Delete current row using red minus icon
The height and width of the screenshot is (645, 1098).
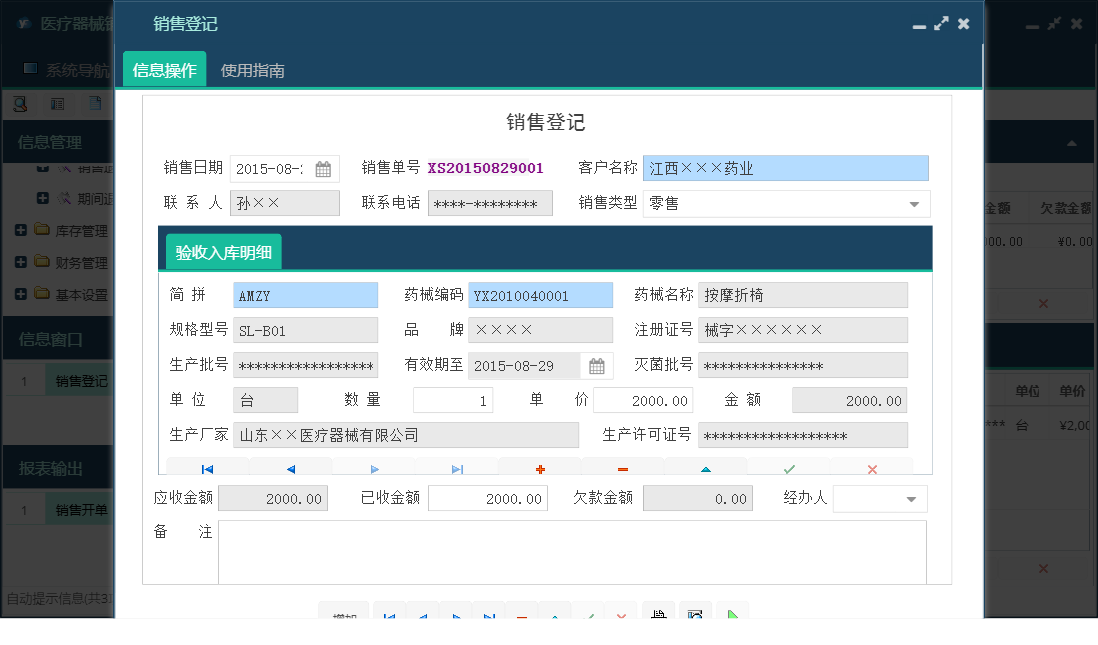(622, 469)
